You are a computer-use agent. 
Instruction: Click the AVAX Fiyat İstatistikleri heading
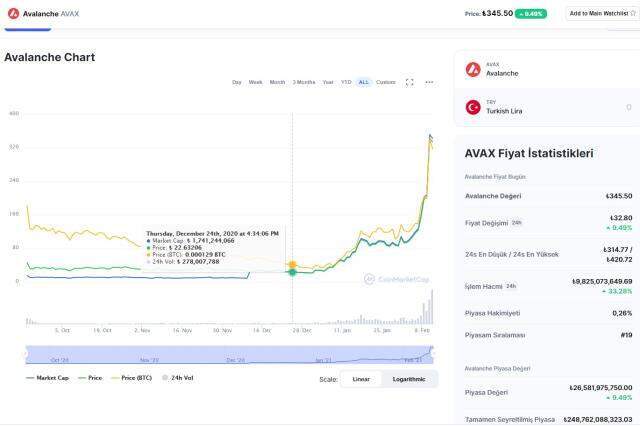pyautogui.click(x=529, y=153)
